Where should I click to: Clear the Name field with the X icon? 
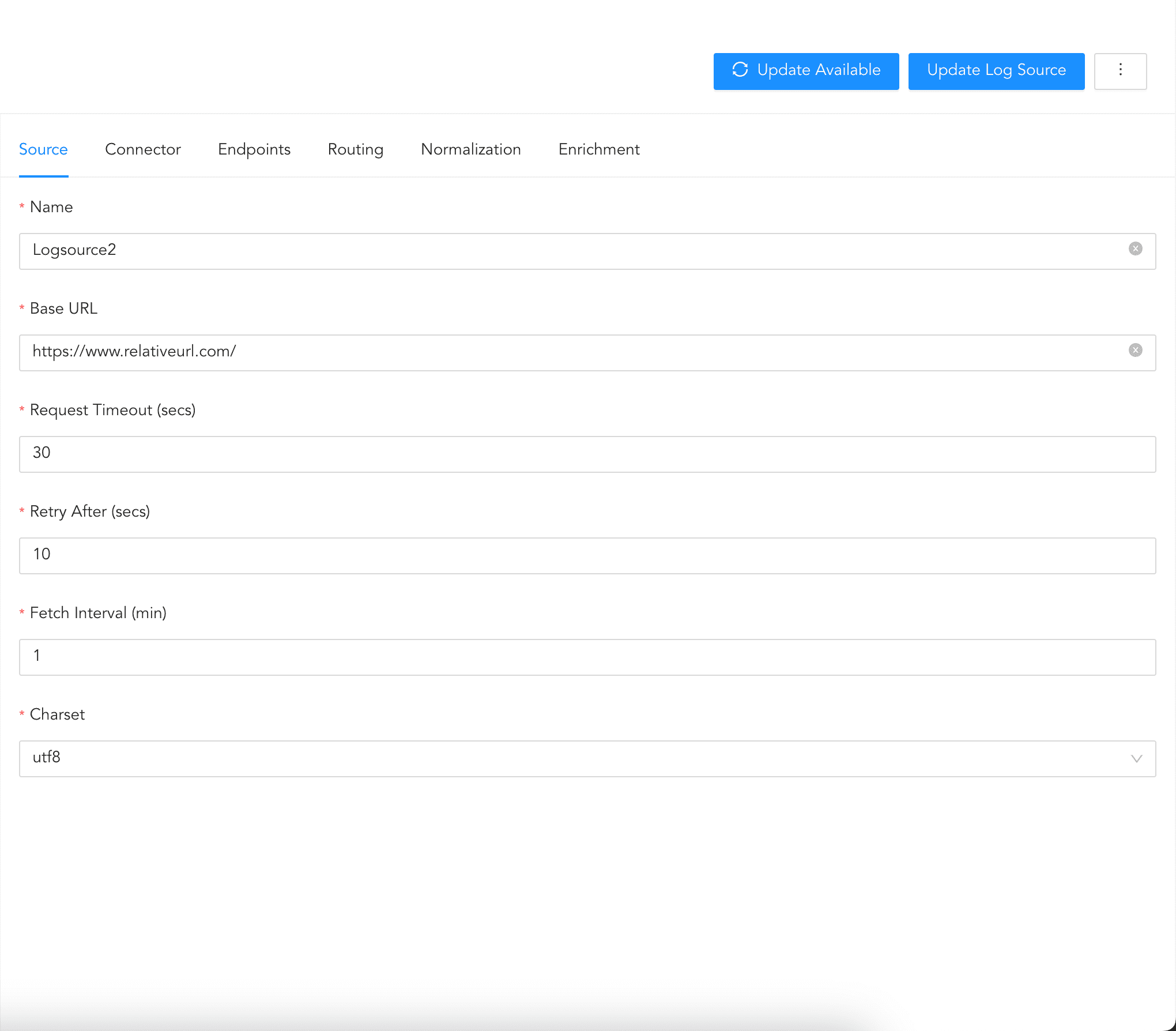1135,249
